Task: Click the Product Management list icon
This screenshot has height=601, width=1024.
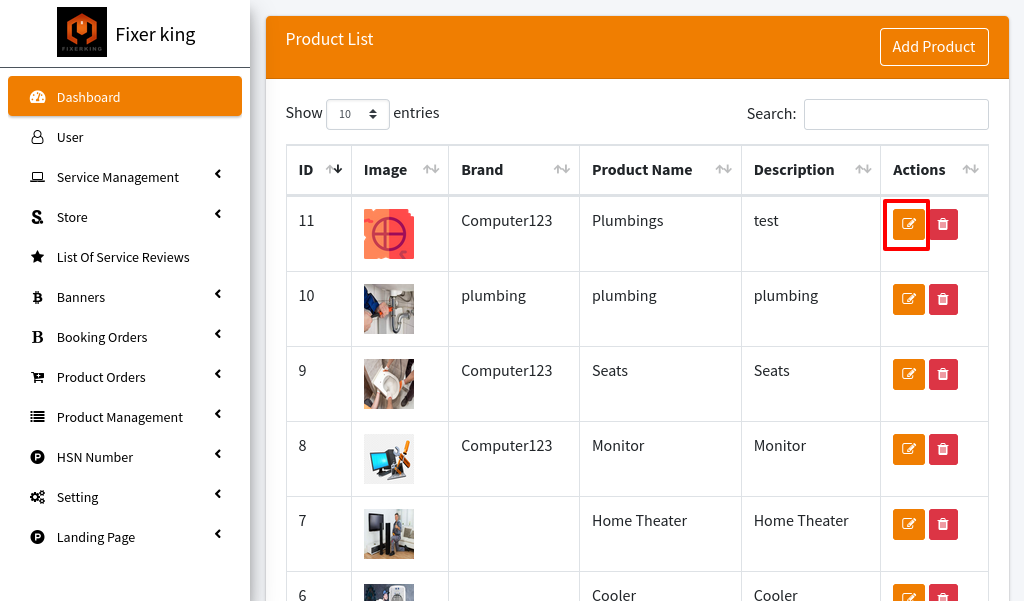Action: [38, 417]
